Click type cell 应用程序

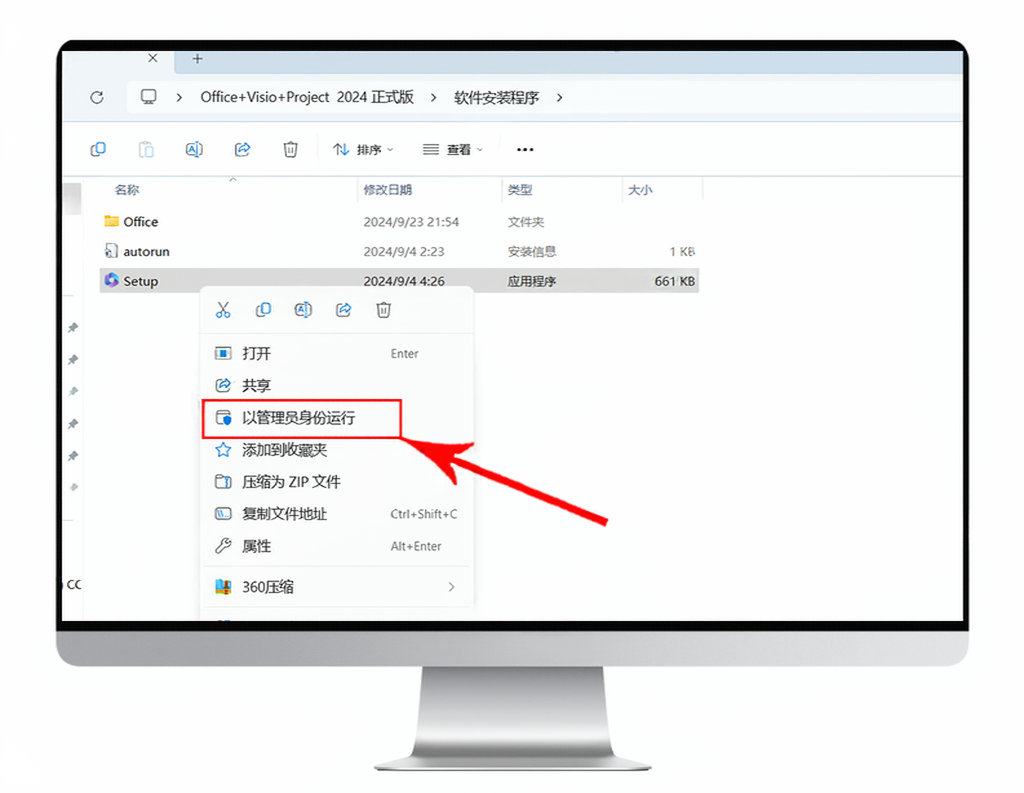532,281
